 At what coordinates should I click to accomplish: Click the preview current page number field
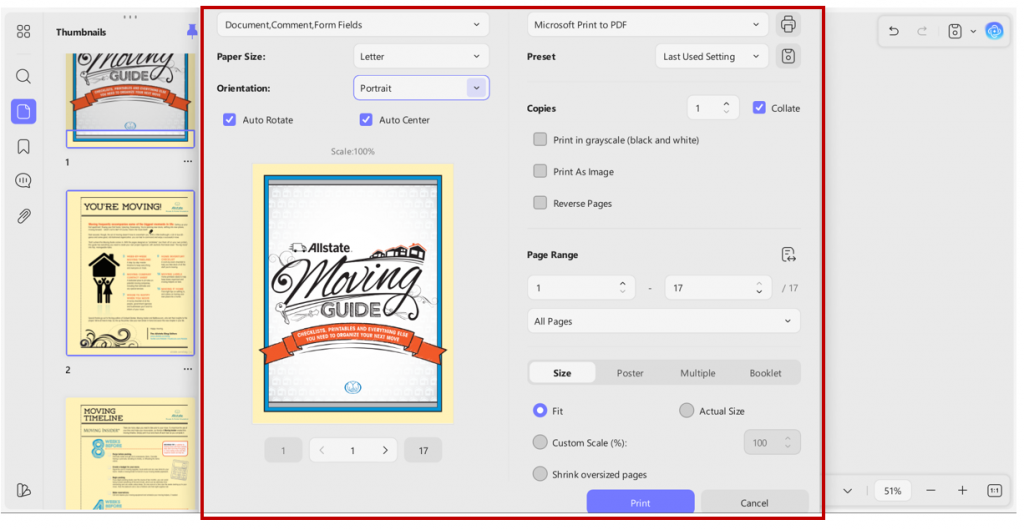coord(353,450)
